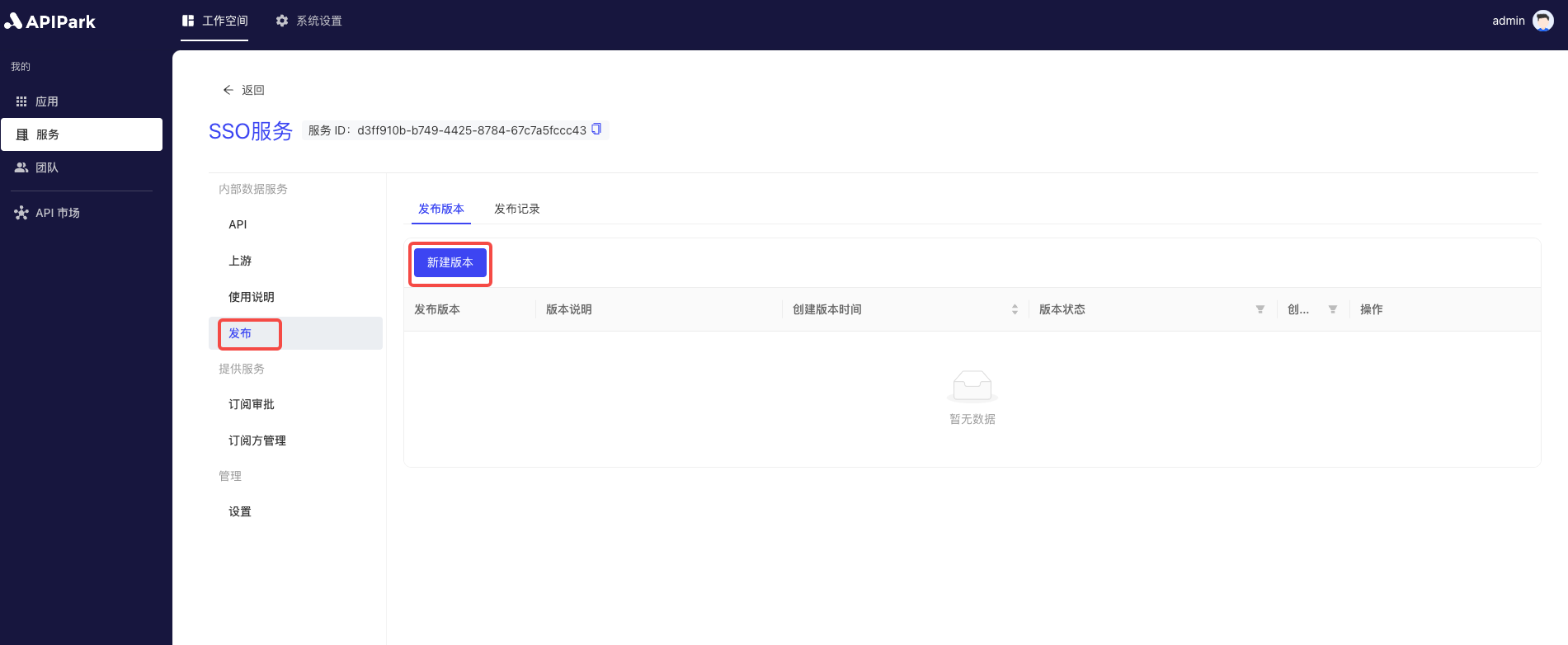The image size is (1568, 645).
Task: Switch to the 发布版本 tab
Action: pyautogui.click(x=441, y=209)
